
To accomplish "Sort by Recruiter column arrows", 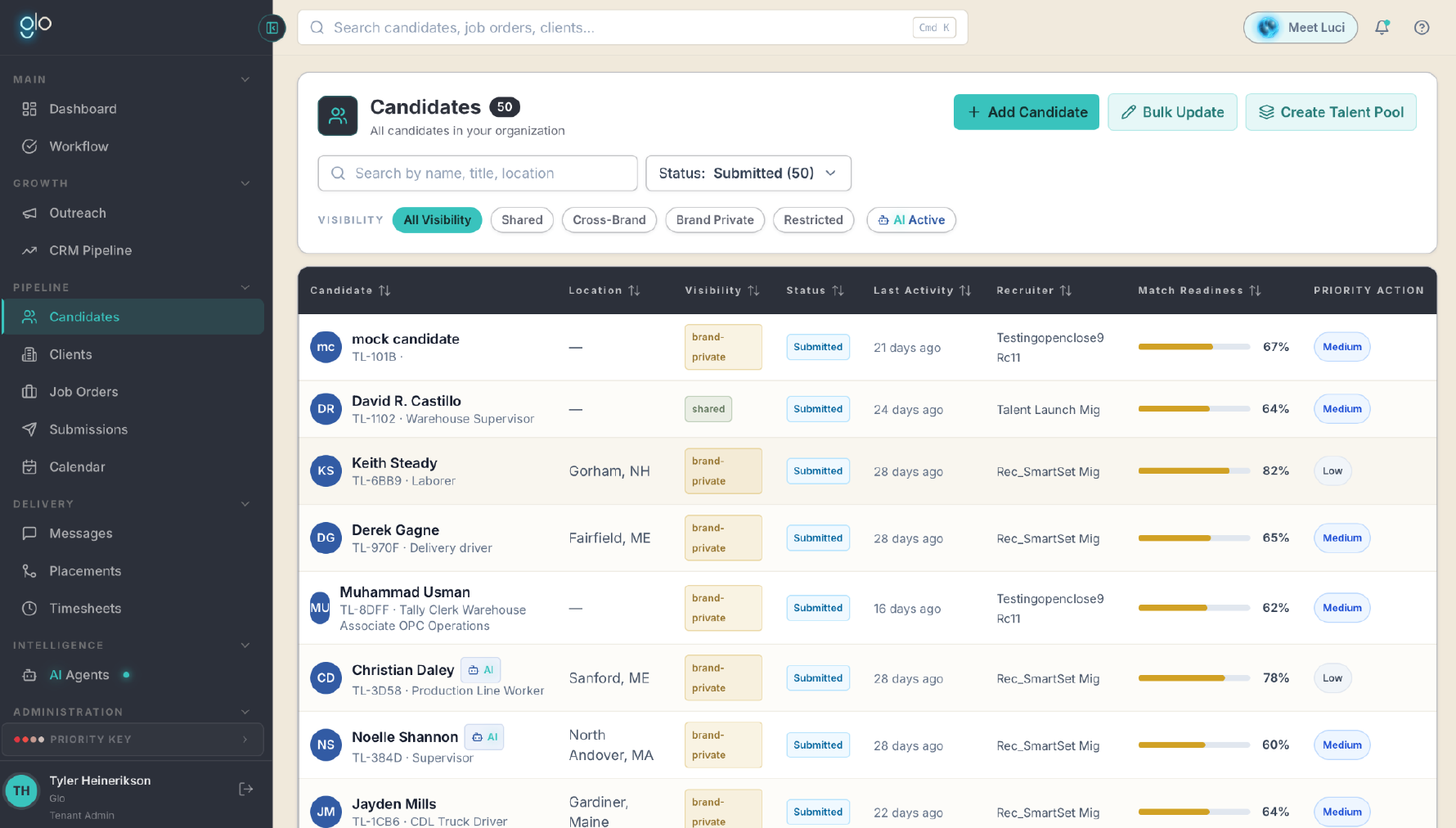I will coord(1065,290).
